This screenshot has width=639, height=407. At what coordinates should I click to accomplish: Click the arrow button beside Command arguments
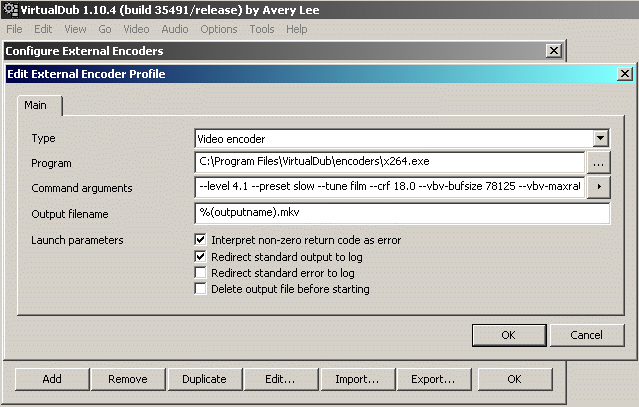[x=599, y=187]
